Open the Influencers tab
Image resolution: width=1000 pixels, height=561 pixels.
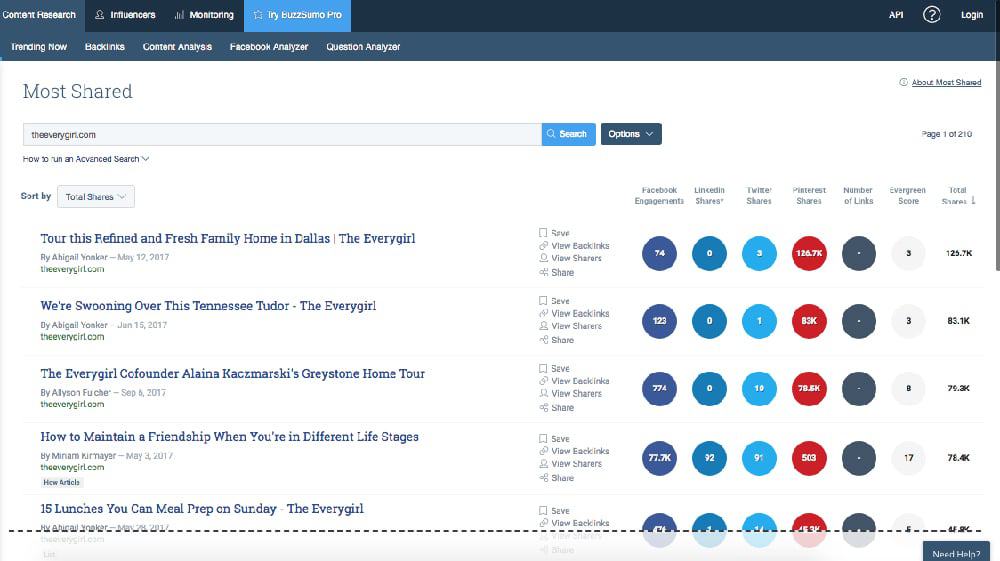126,15
